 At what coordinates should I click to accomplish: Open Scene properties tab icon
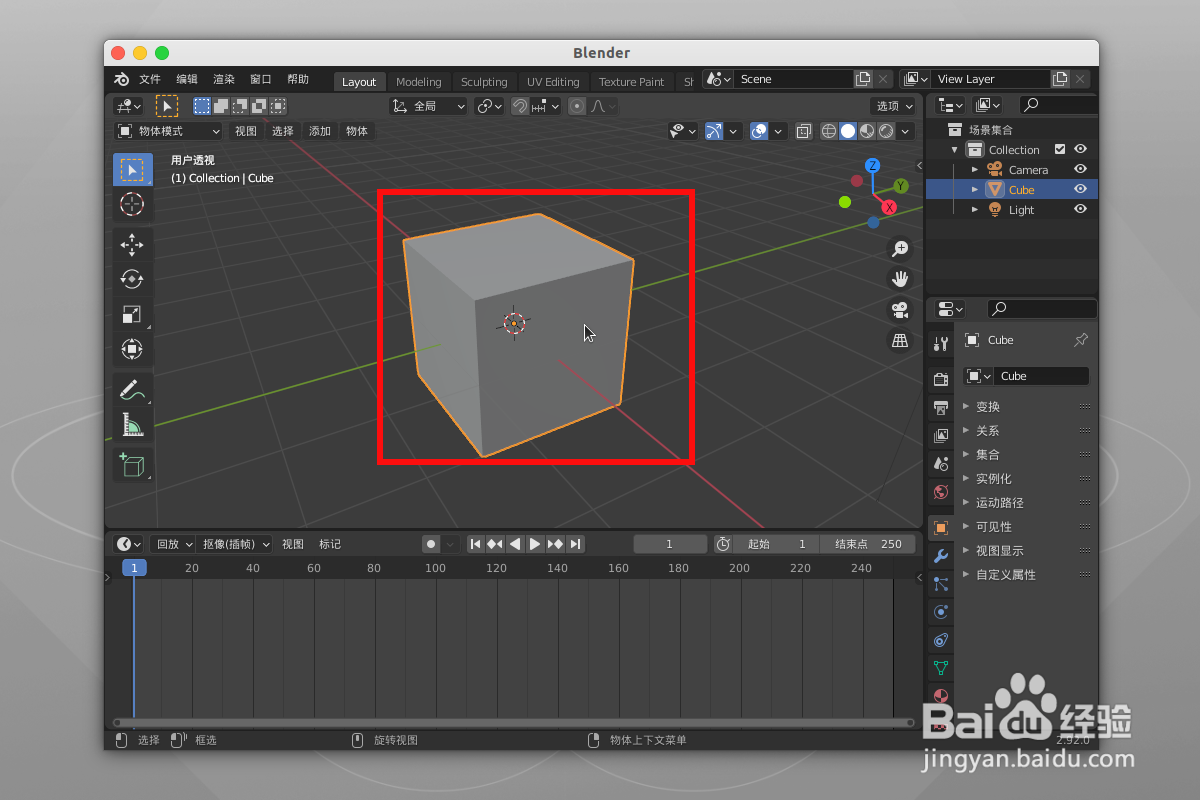(x=940, y=464)
